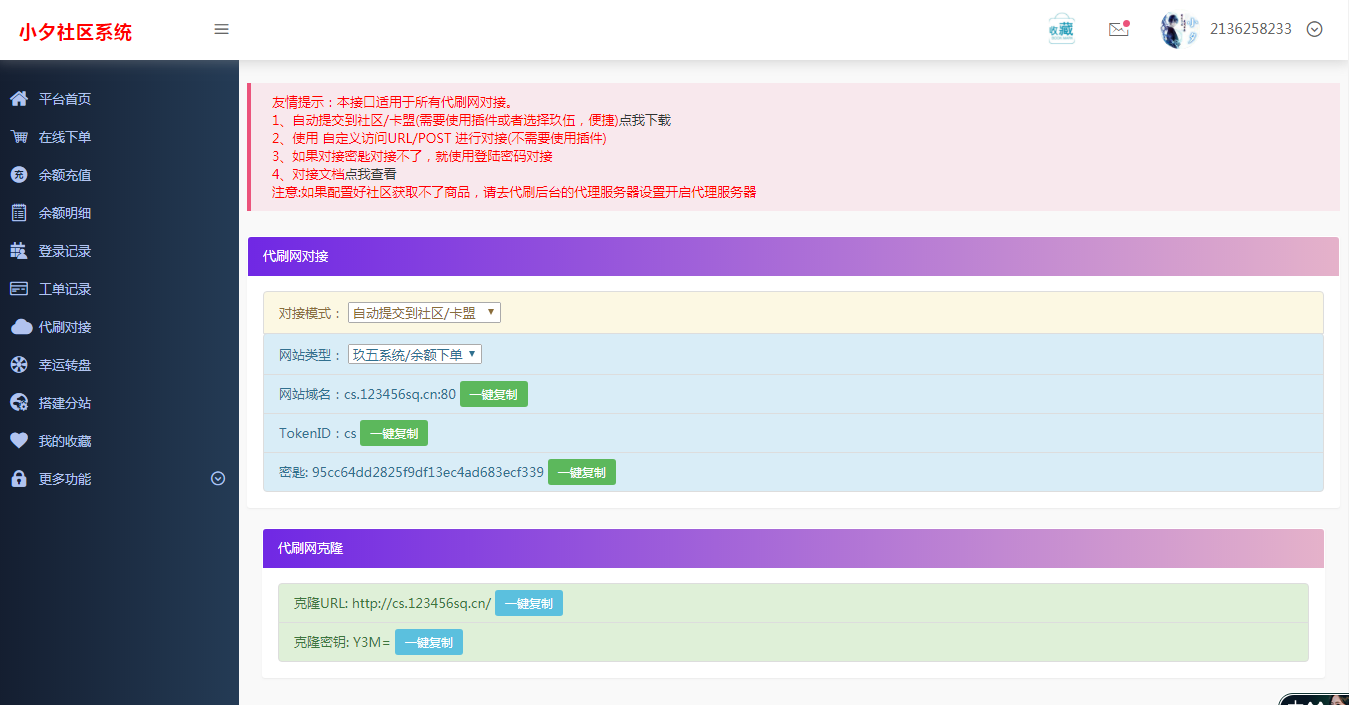This screenshot has width=1349, height=705.
Task: Click the globe icon for 搭建分站
Action: point(18,403)
